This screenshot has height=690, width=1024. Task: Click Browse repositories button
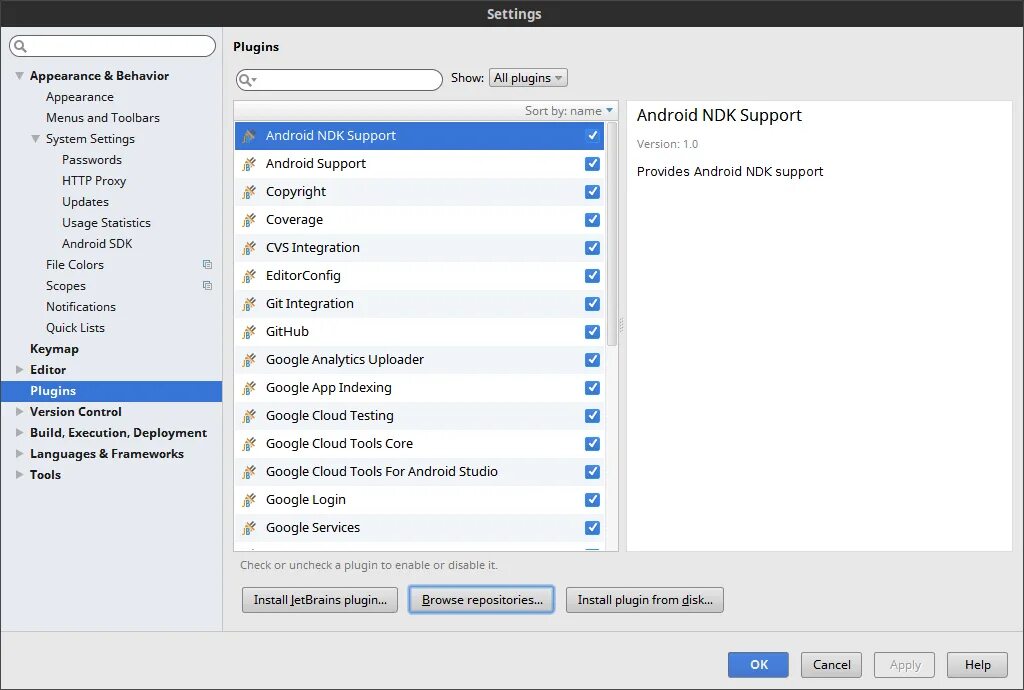[482, 600]
